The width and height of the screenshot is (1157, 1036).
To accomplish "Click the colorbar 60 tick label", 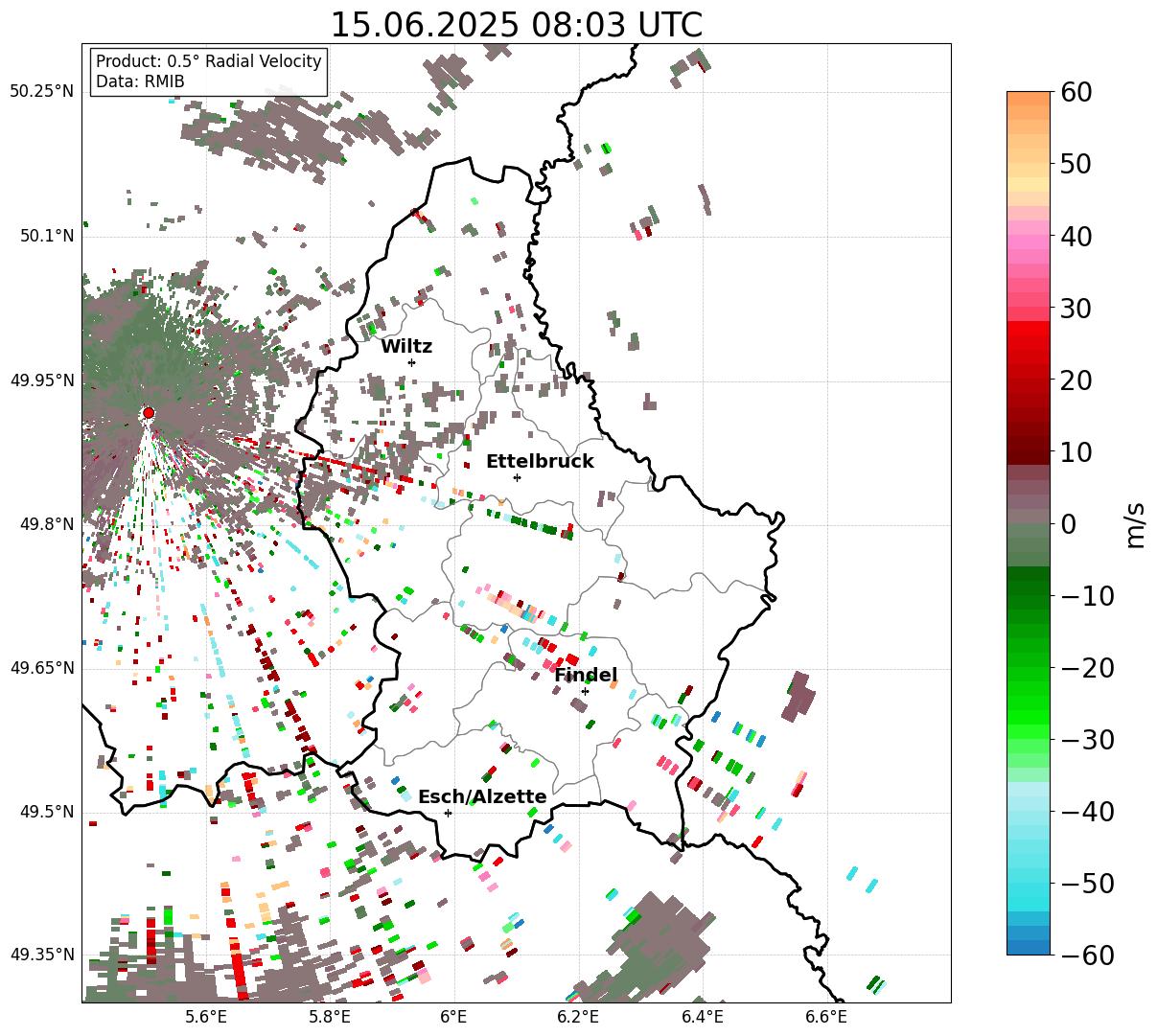I will (x=1076, y=92).
